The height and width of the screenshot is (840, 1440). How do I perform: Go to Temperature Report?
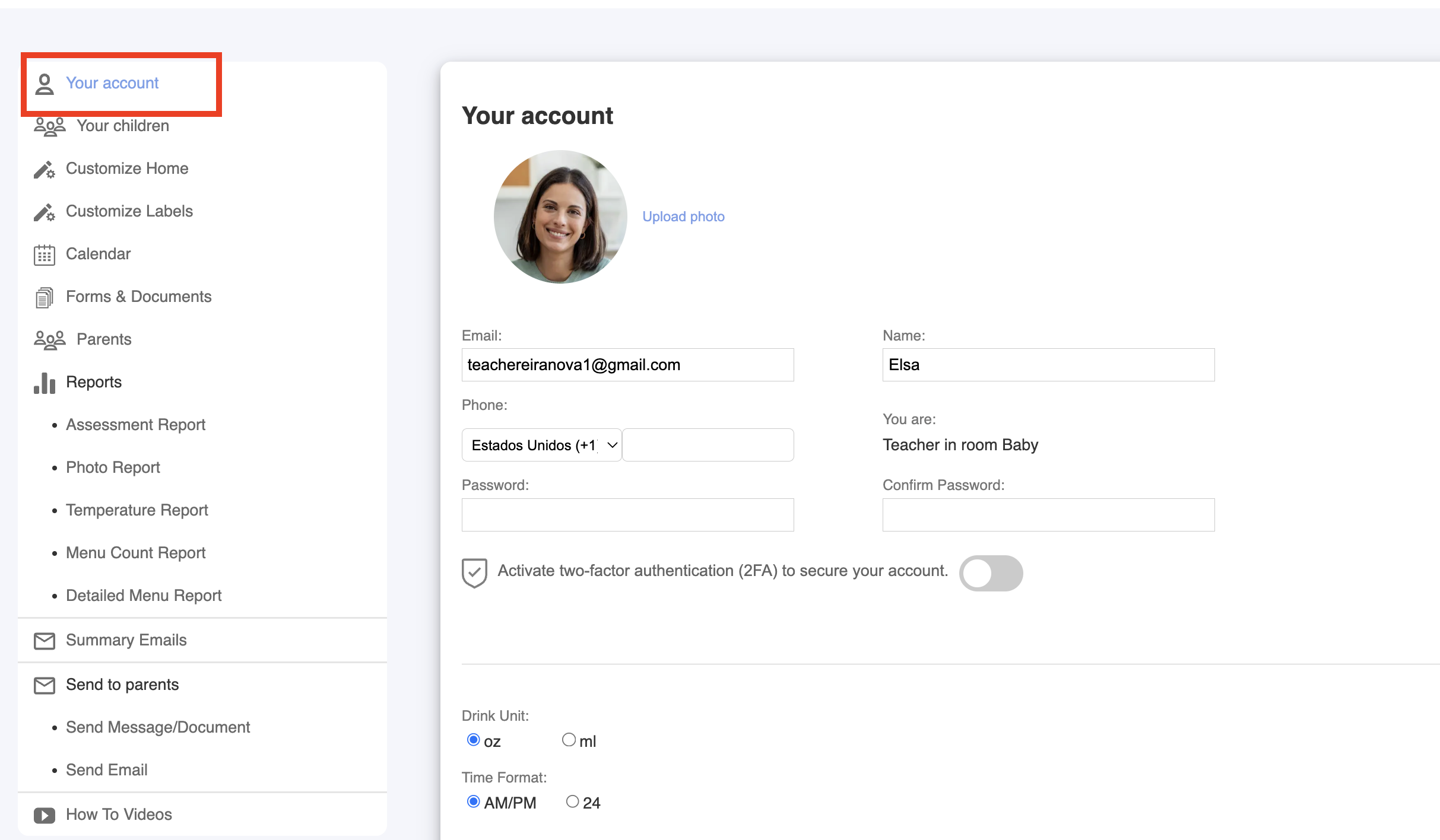click(137, 510)
